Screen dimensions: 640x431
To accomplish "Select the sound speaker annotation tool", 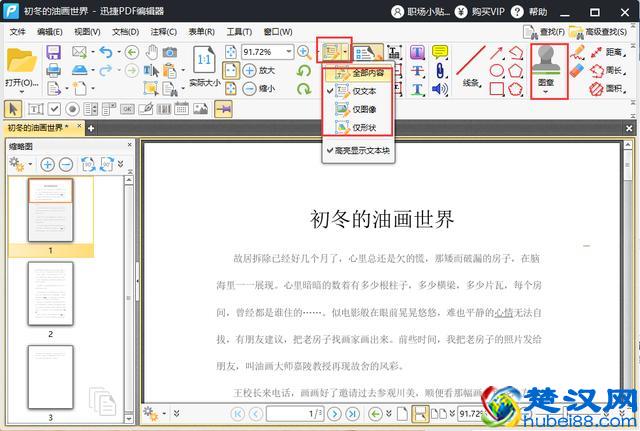I will 440,89.
